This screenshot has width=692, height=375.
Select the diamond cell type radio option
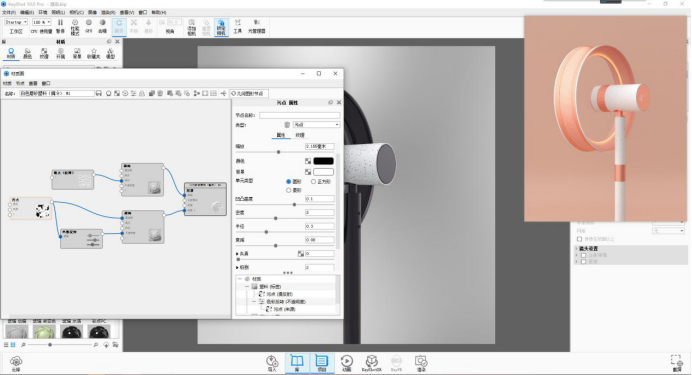(289, 190)
